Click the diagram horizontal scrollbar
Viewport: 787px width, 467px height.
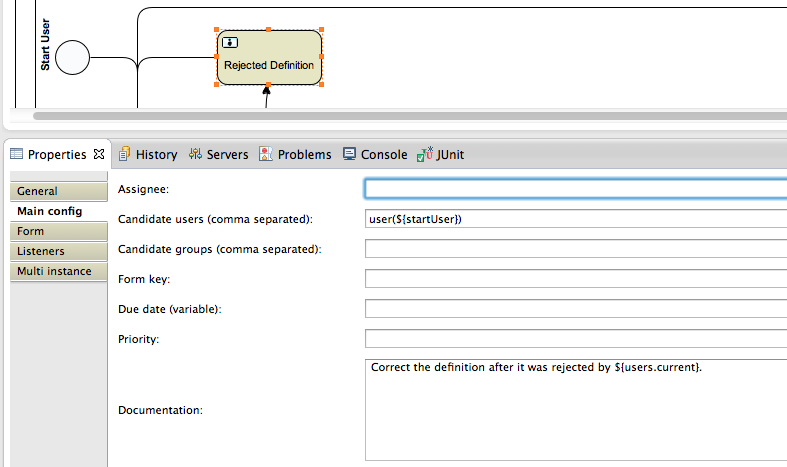click(x=400, y=116)
